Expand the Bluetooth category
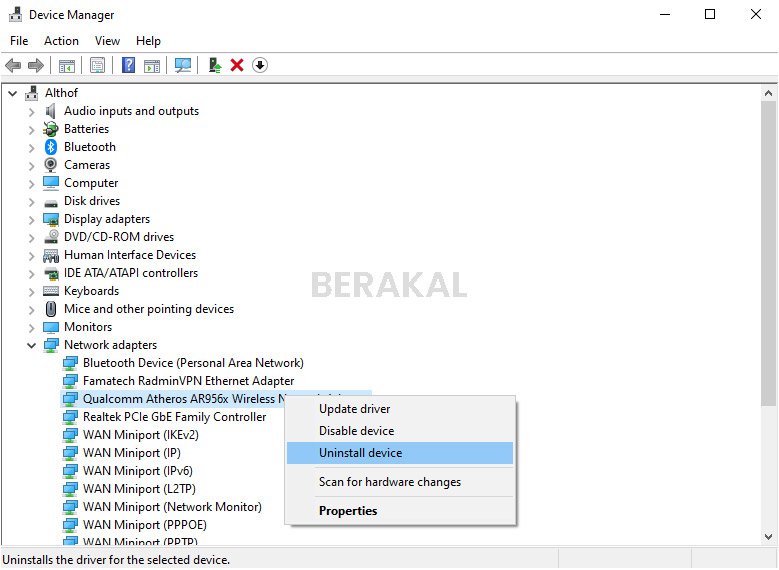Viewport: 779px width, 570px height. tap(32, 148)
